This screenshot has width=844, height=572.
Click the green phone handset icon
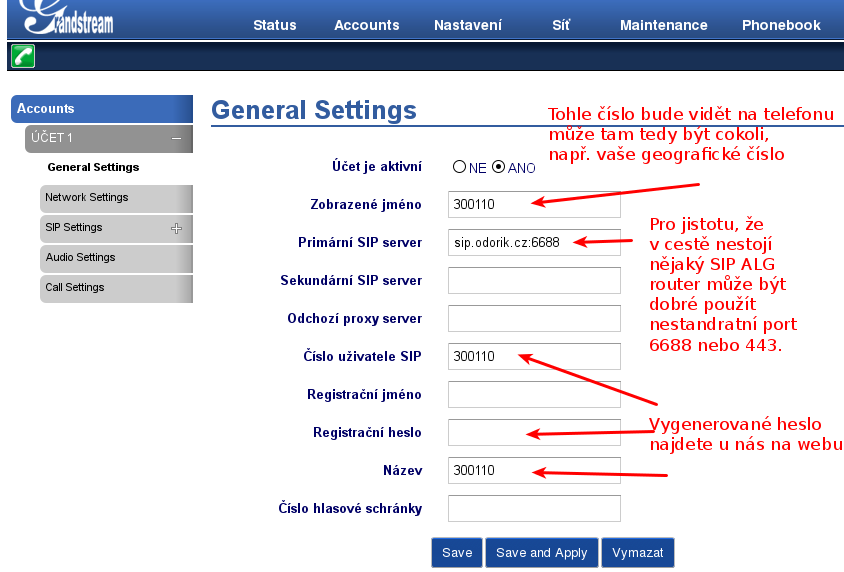(23, 56)
